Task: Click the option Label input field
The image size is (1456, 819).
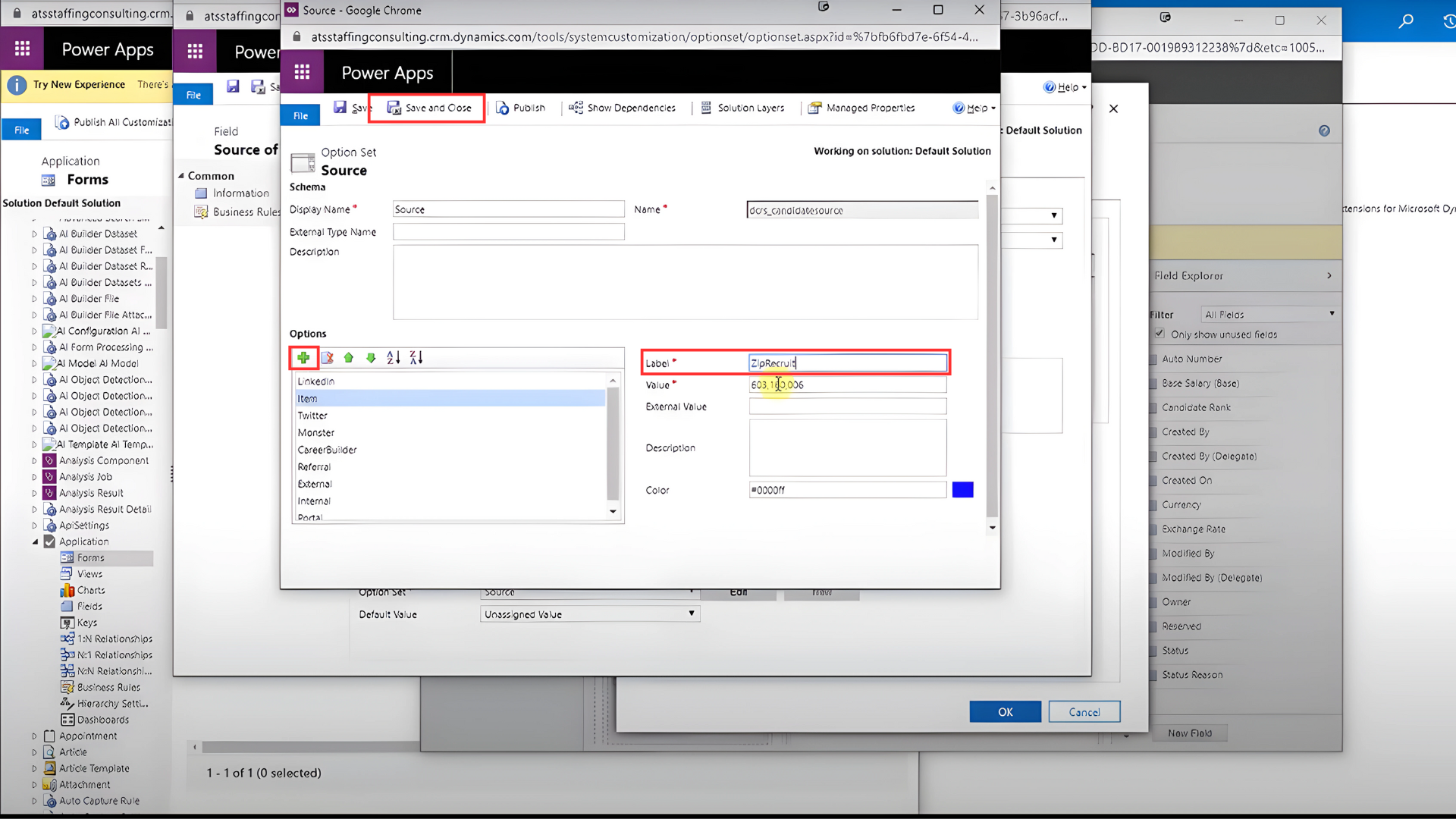Action: [x=848, y=363]
